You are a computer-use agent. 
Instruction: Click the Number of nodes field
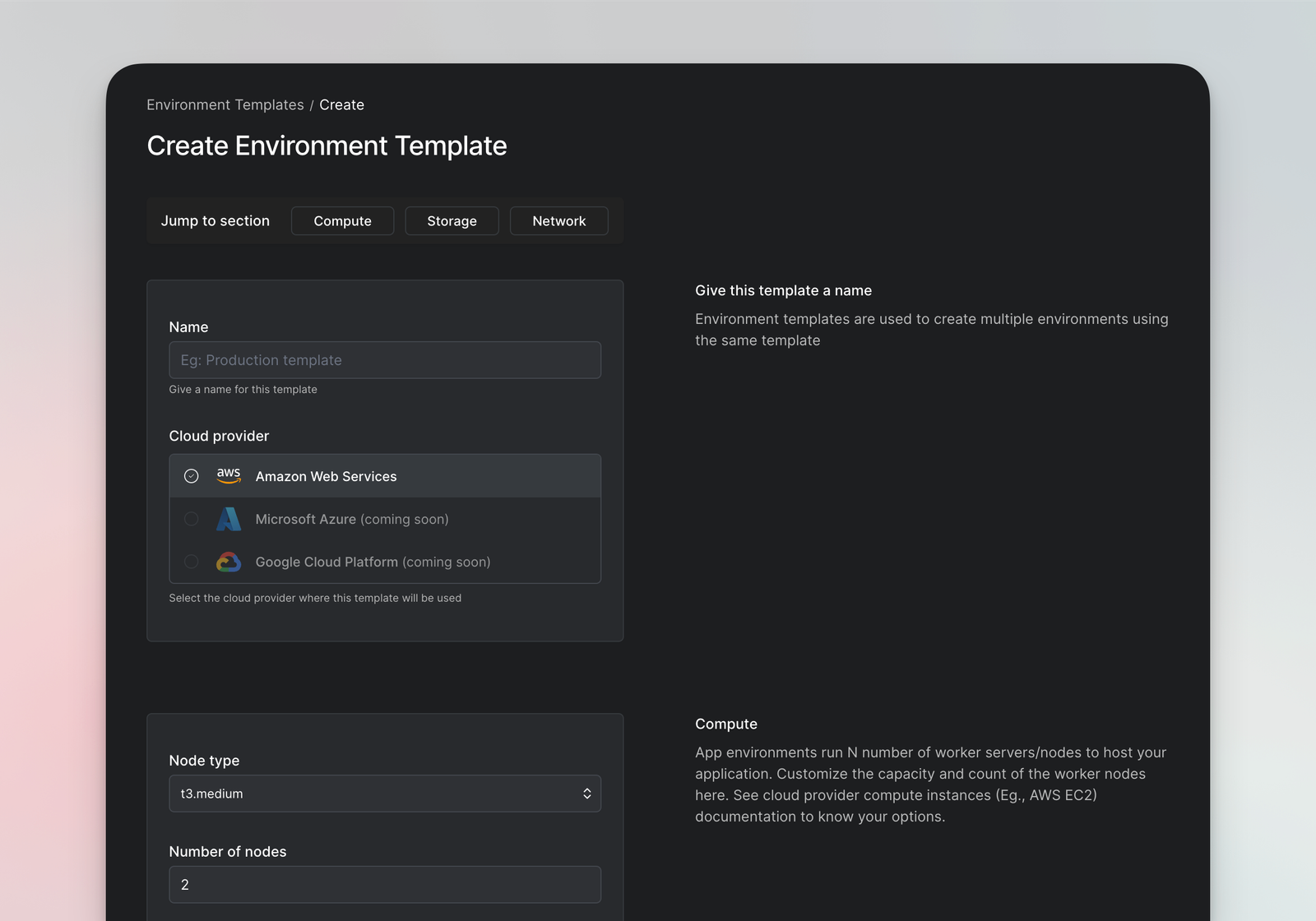tap(384, 885)
